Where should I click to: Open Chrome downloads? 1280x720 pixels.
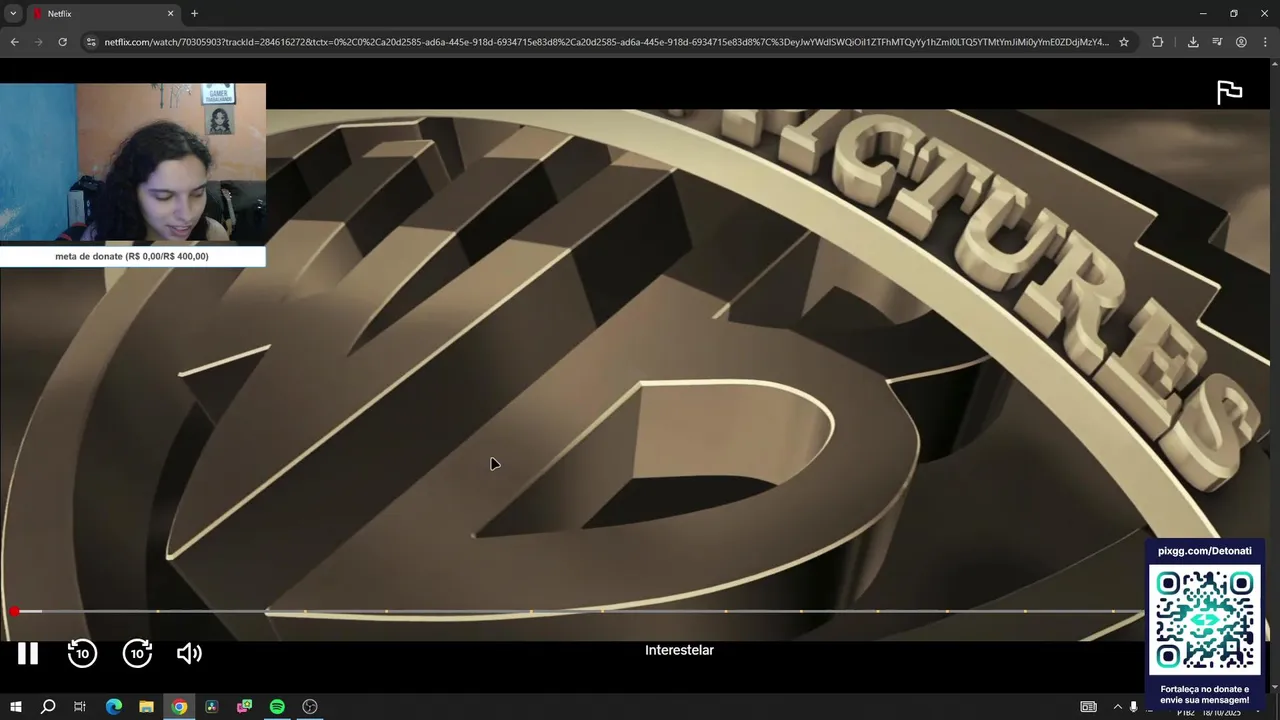1193,42
